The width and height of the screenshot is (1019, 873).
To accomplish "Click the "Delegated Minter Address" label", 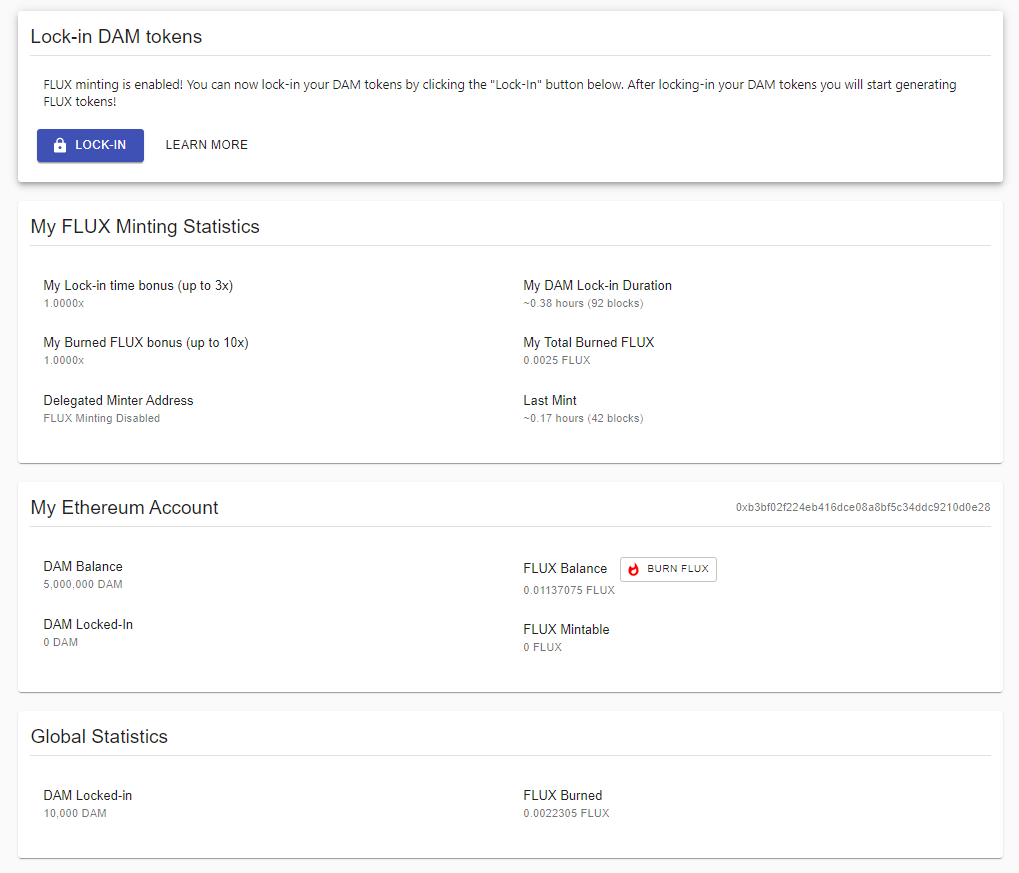I will [x=118, y=401].
